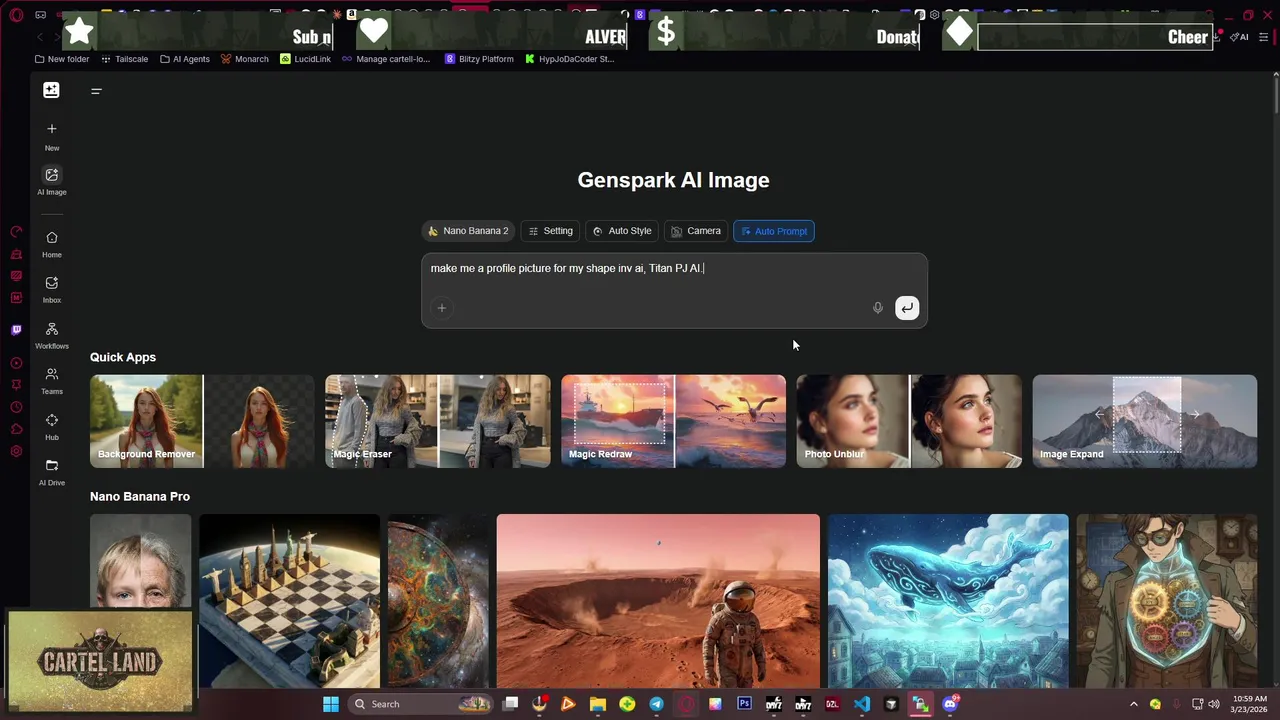Open the Nano Banana 2 model selector

click(468, 231)
